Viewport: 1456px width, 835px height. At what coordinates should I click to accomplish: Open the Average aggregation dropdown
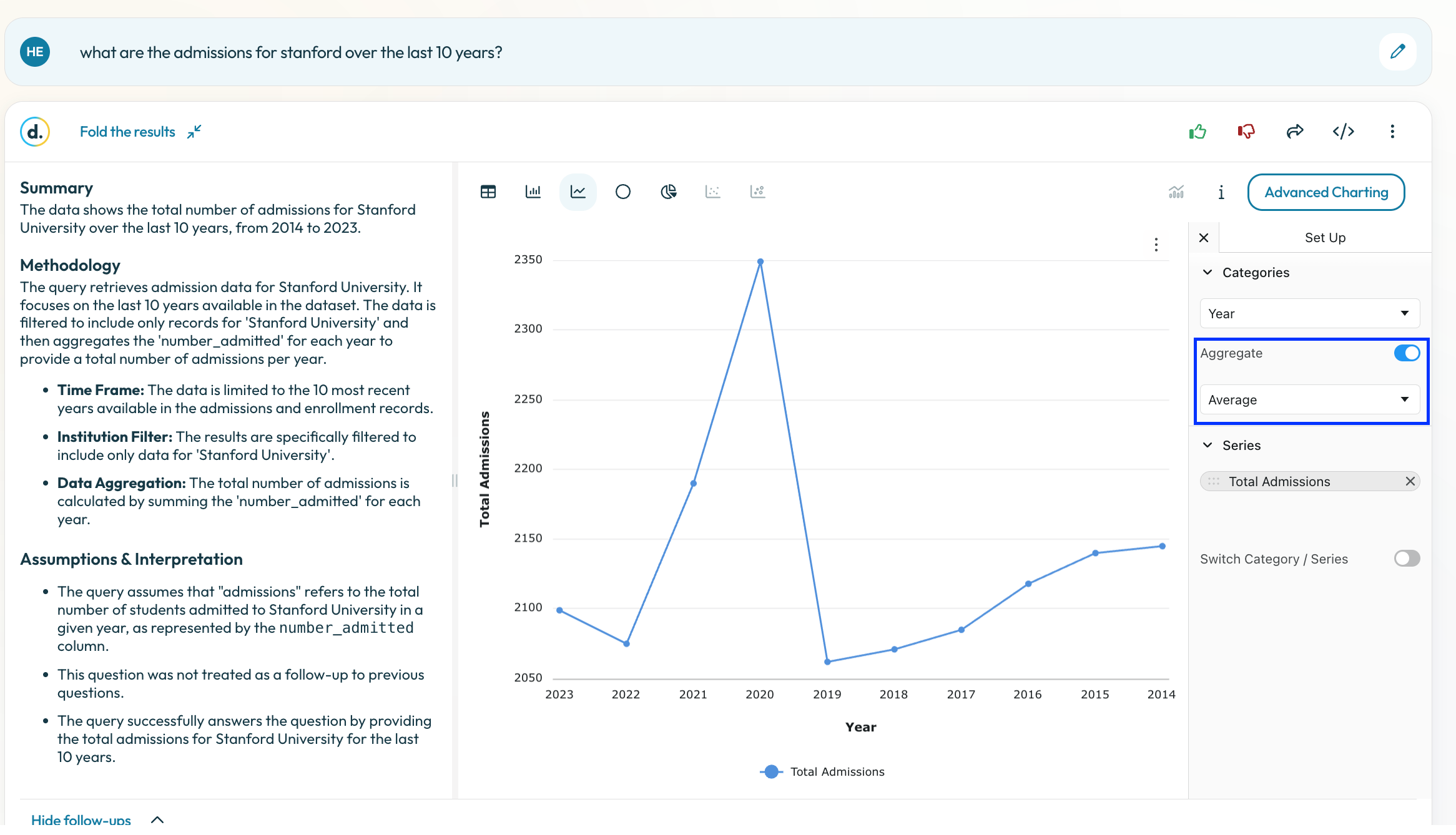tap(1310, 399)
